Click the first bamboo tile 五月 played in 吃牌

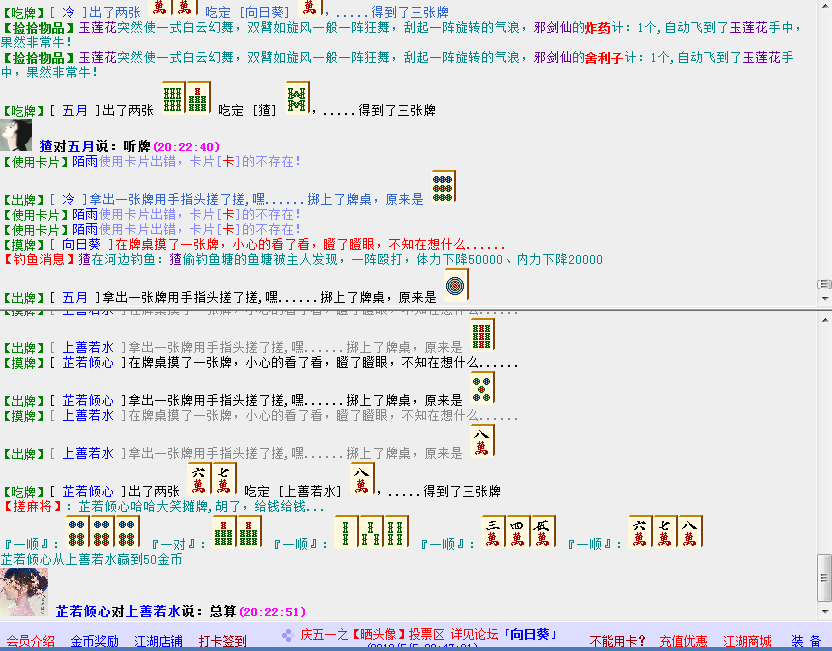(173, 98)
